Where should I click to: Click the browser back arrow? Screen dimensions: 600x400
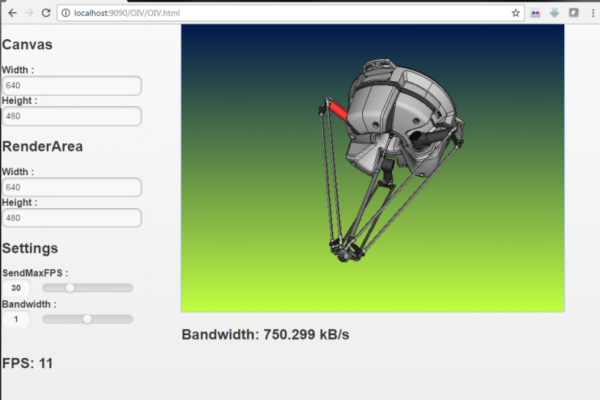[x=10, y=13]
